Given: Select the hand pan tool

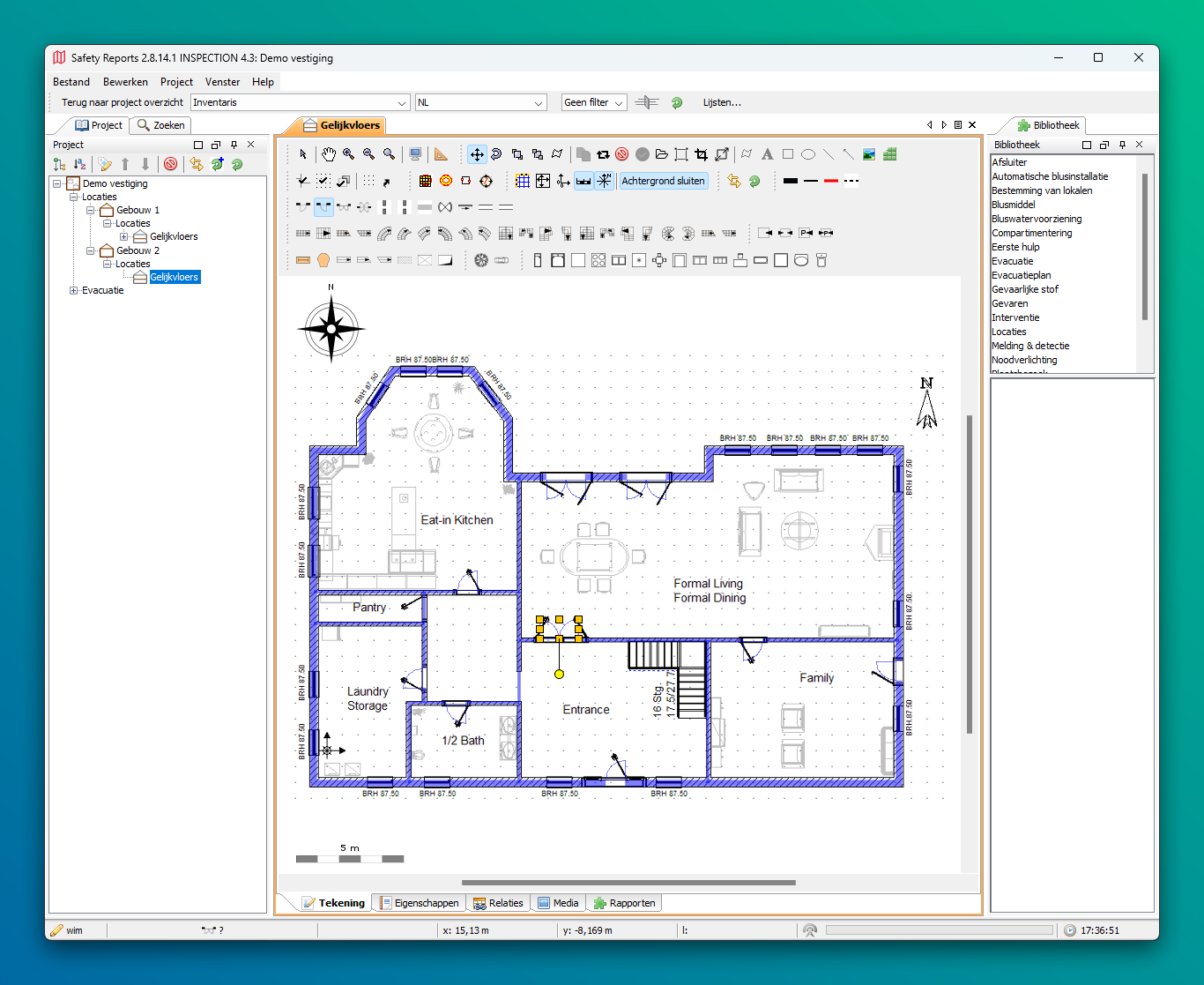Looking at the screenshot, I should [329, 154].
